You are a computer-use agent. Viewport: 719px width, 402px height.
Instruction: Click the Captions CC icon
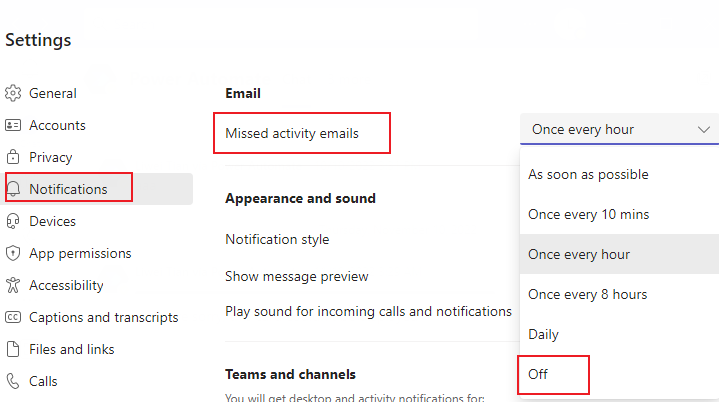13,317
